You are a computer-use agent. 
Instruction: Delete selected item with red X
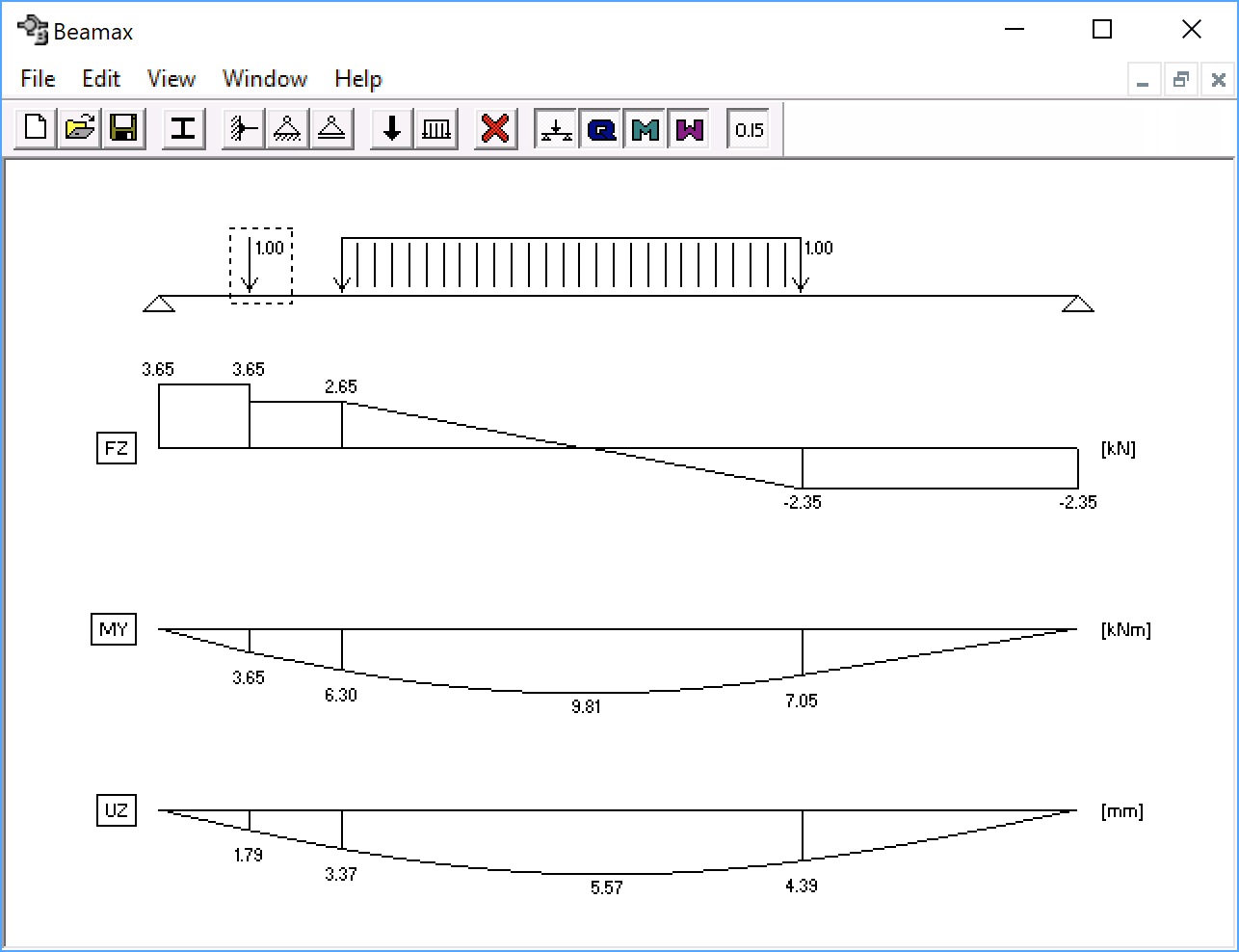(x=495, y=128)
